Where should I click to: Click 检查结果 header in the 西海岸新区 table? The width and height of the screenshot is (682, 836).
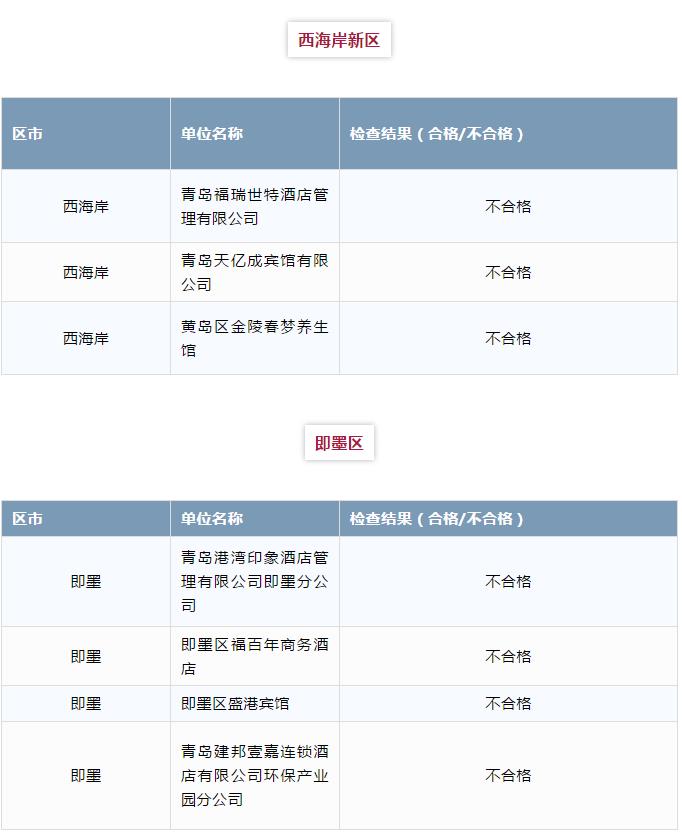(437, 134)
